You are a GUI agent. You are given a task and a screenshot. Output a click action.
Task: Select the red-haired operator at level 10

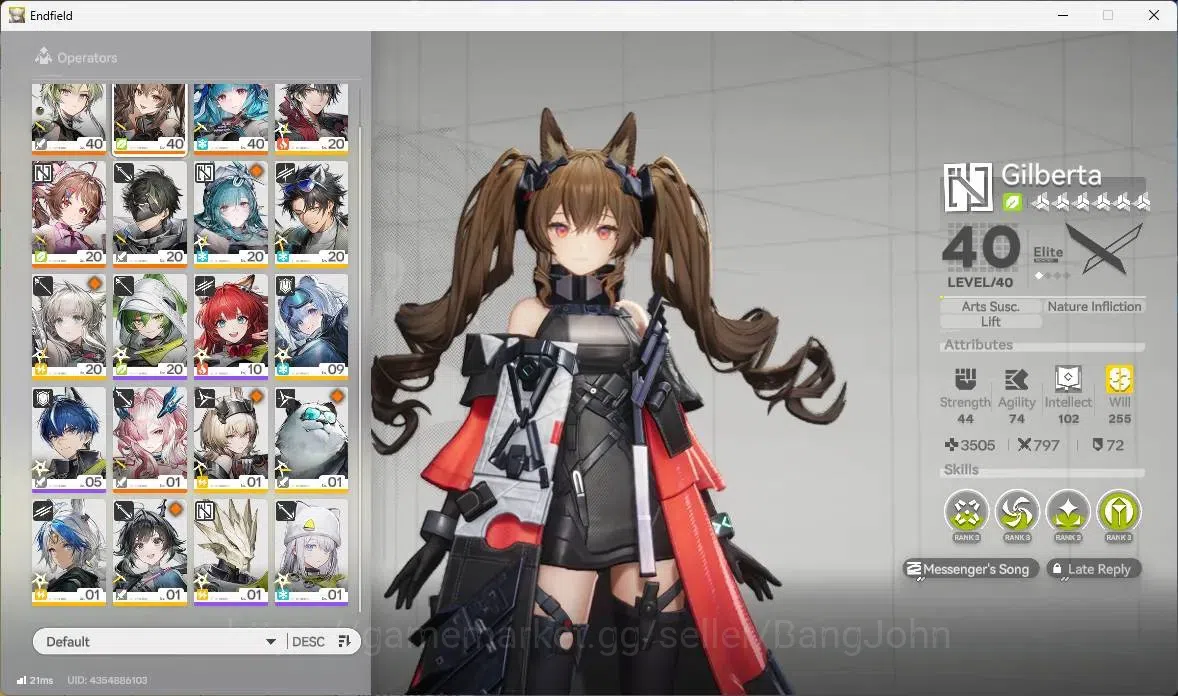[231, 326]
